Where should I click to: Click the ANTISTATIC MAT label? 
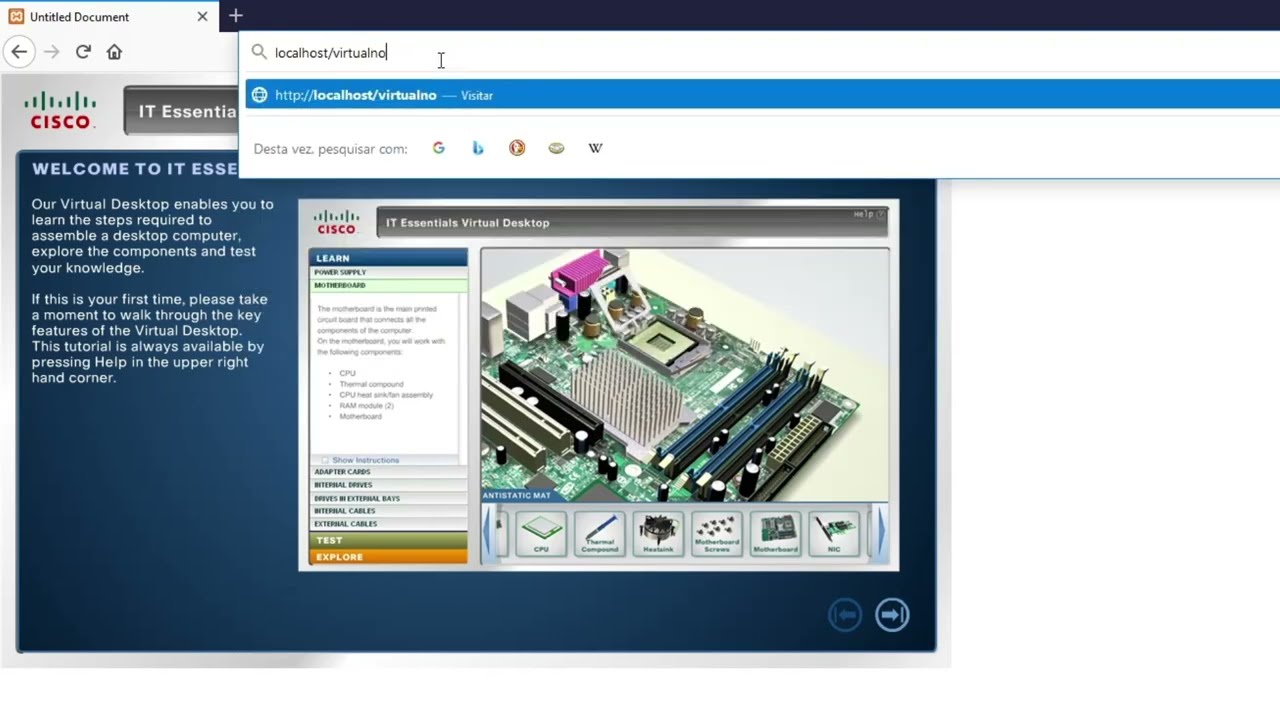point(517,495)
